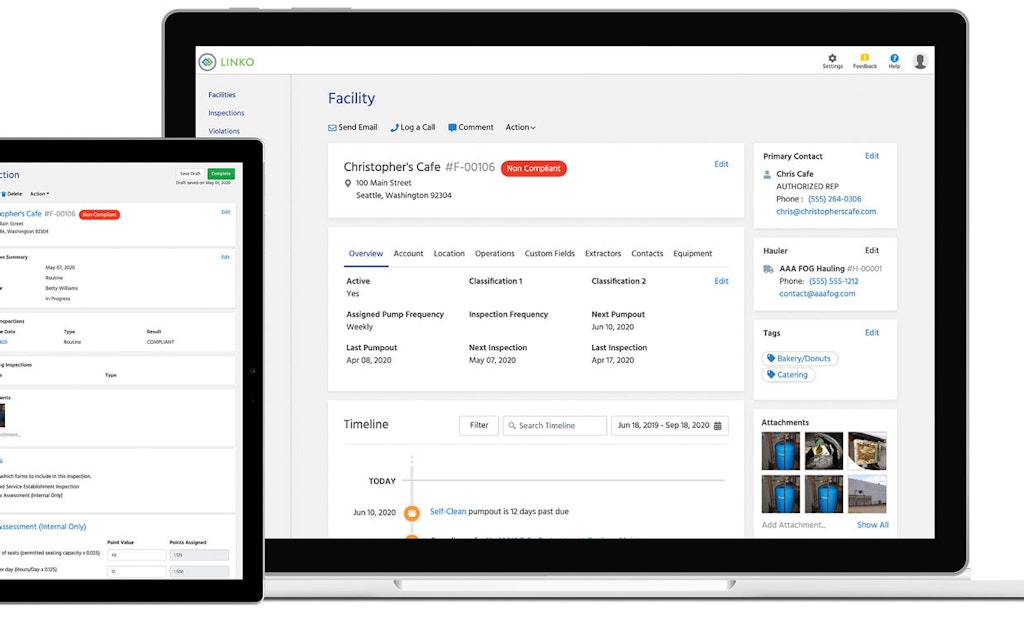The width and height of the screenshot is (1024, 620).
Task: Click the green Complete button on the tablet
Action: [x=221, y=174]
